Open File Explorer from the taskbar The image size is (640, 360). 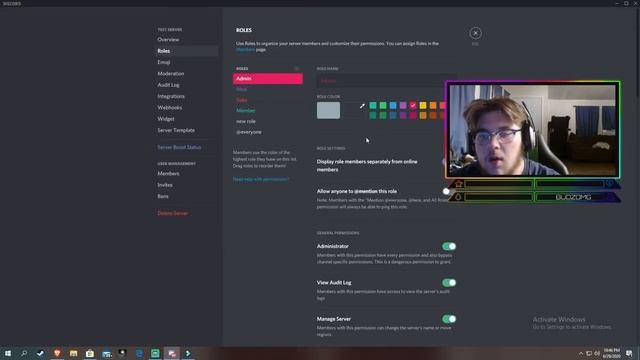click(x=73, y=353)
